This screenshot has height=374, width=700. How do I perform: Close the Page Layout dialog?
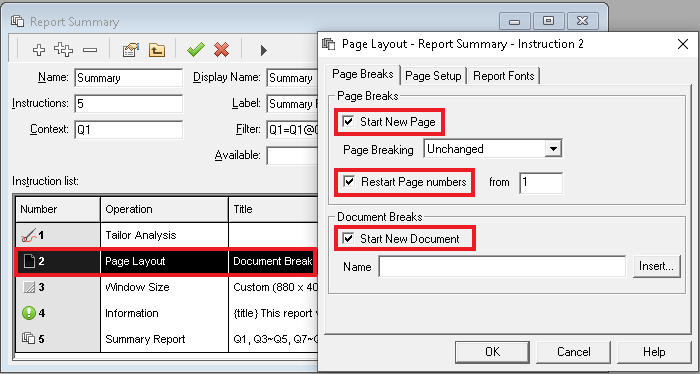tap(683, 44)
